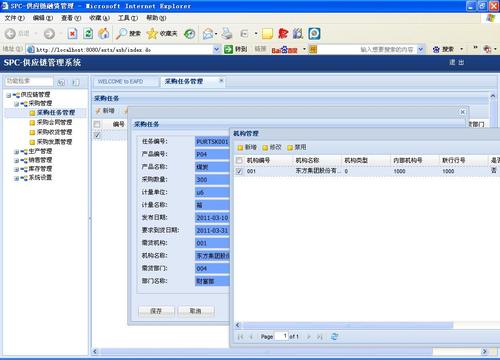
Task: Click the 退出 logout link
Action: (457, 62)
